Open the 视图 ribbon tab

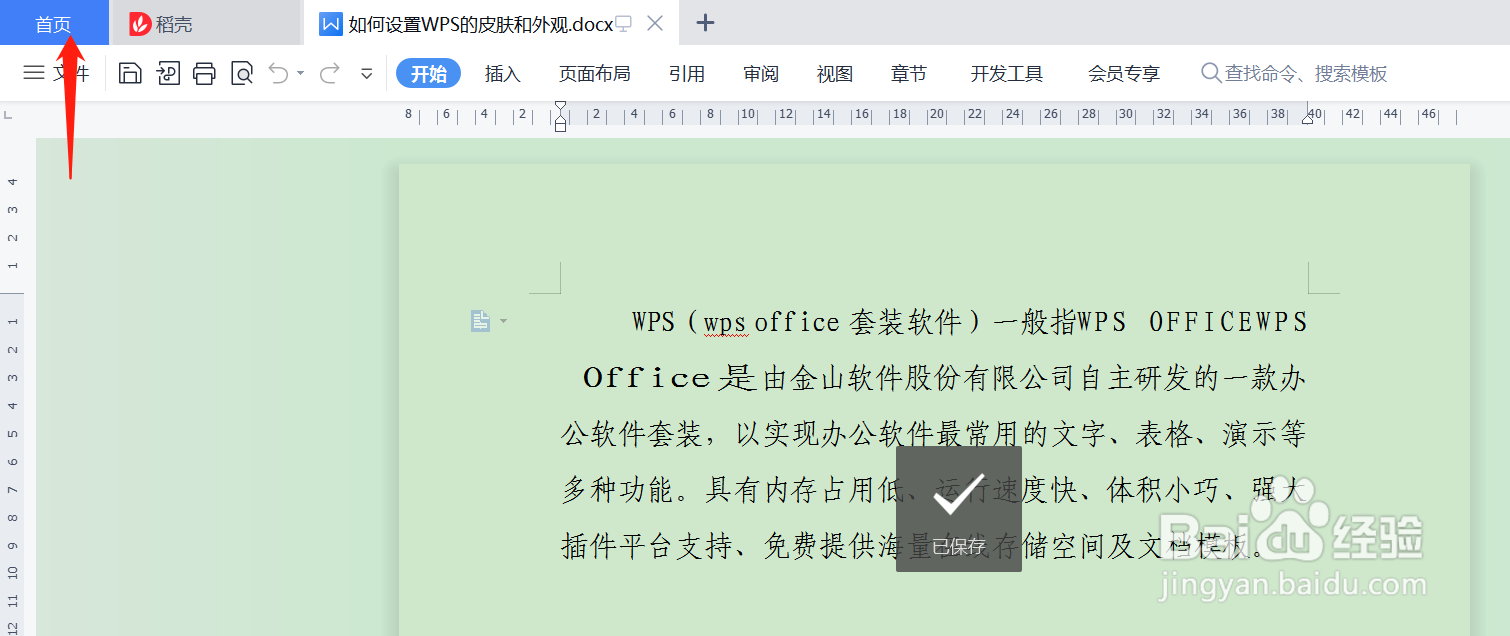point(835,74)
